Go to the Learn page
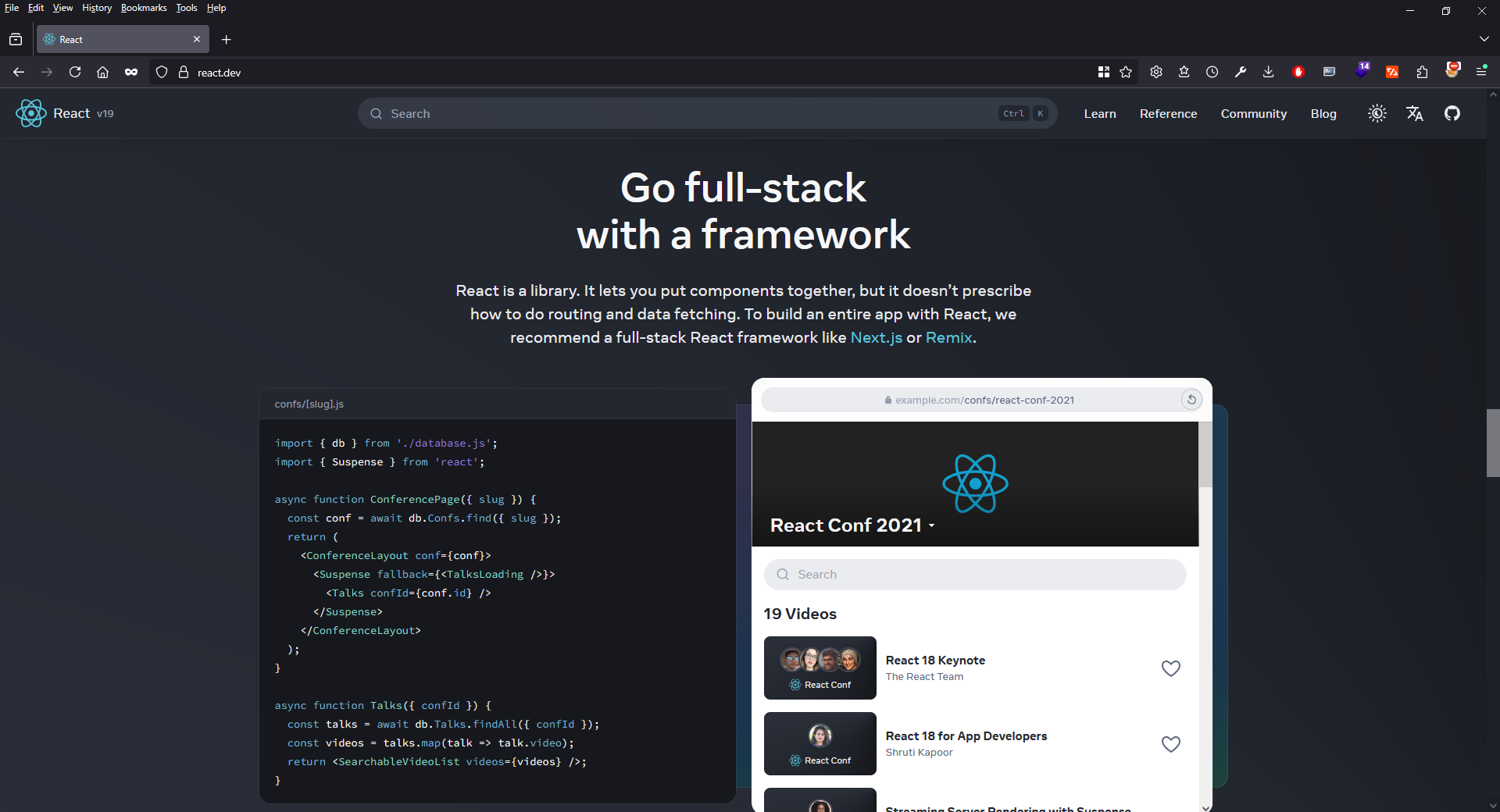The height and width of the screenshot is (812, 1500). (x=1100, y=113)
